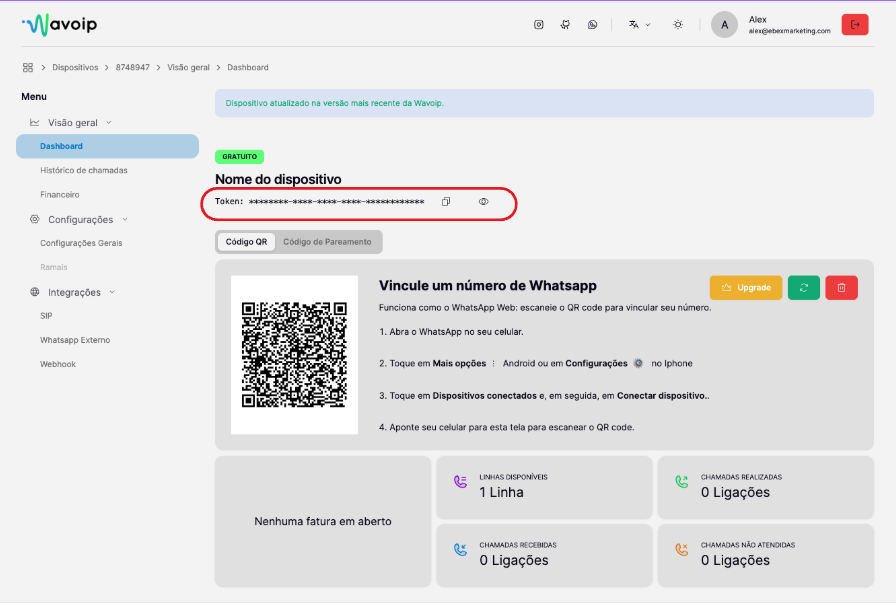The width and height of the screenshot is (896, 603).
Task: Click the Integrações globe icon
Action: coord(34,292)
